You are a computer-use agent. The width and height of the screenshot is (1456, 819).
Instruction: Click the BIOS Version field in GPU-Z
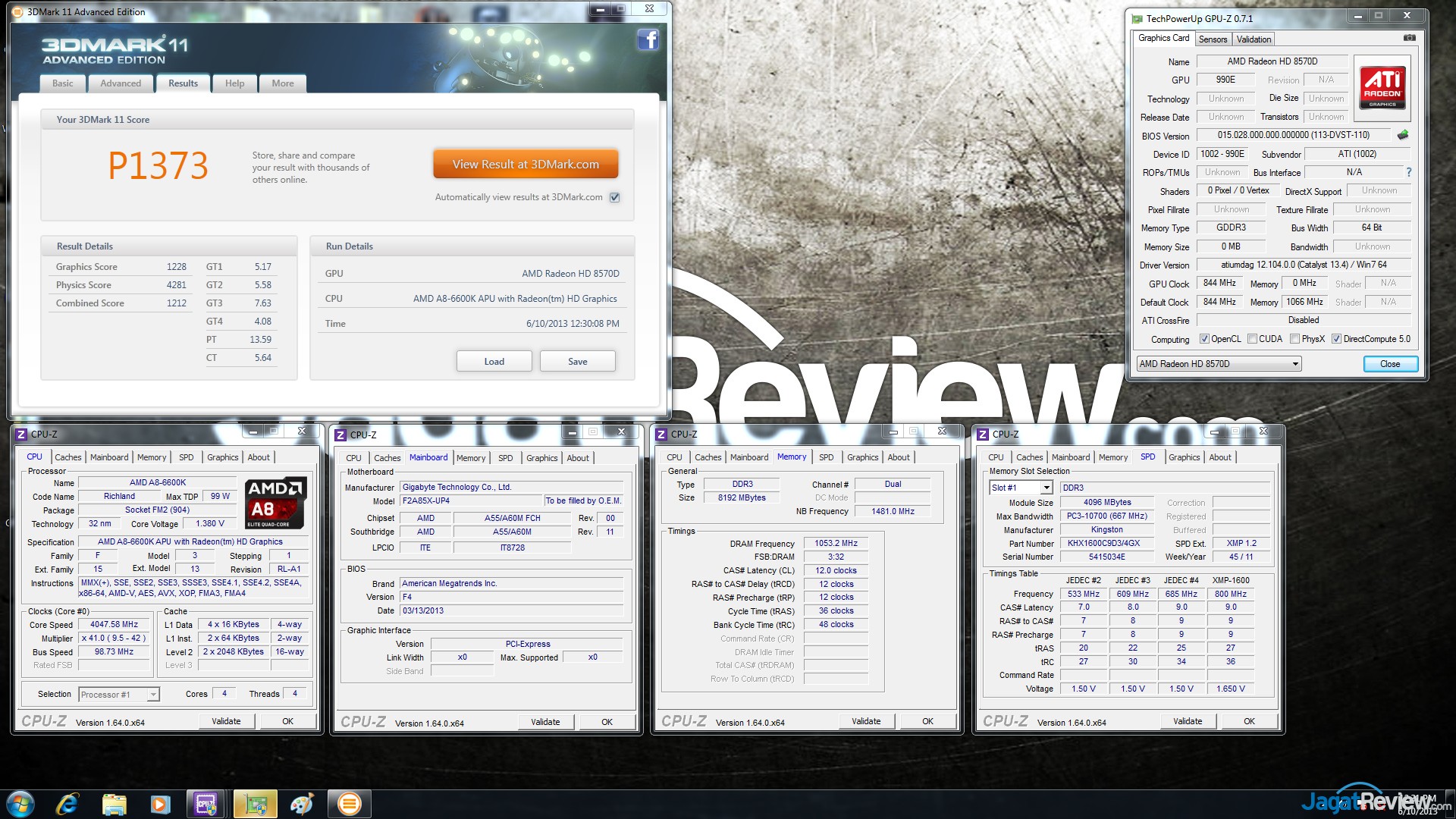(x=1293, y=135)
